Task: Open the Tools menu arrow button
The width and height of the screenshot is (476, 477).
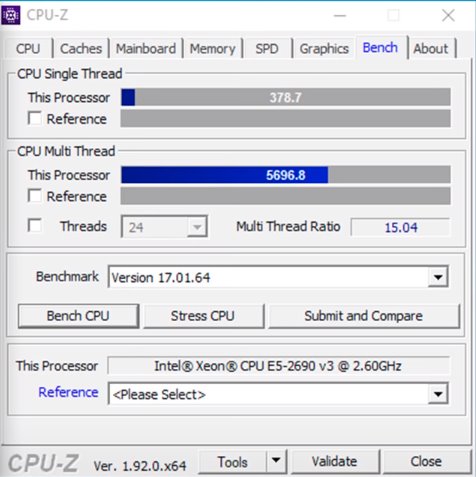Action: click(276, 461)
